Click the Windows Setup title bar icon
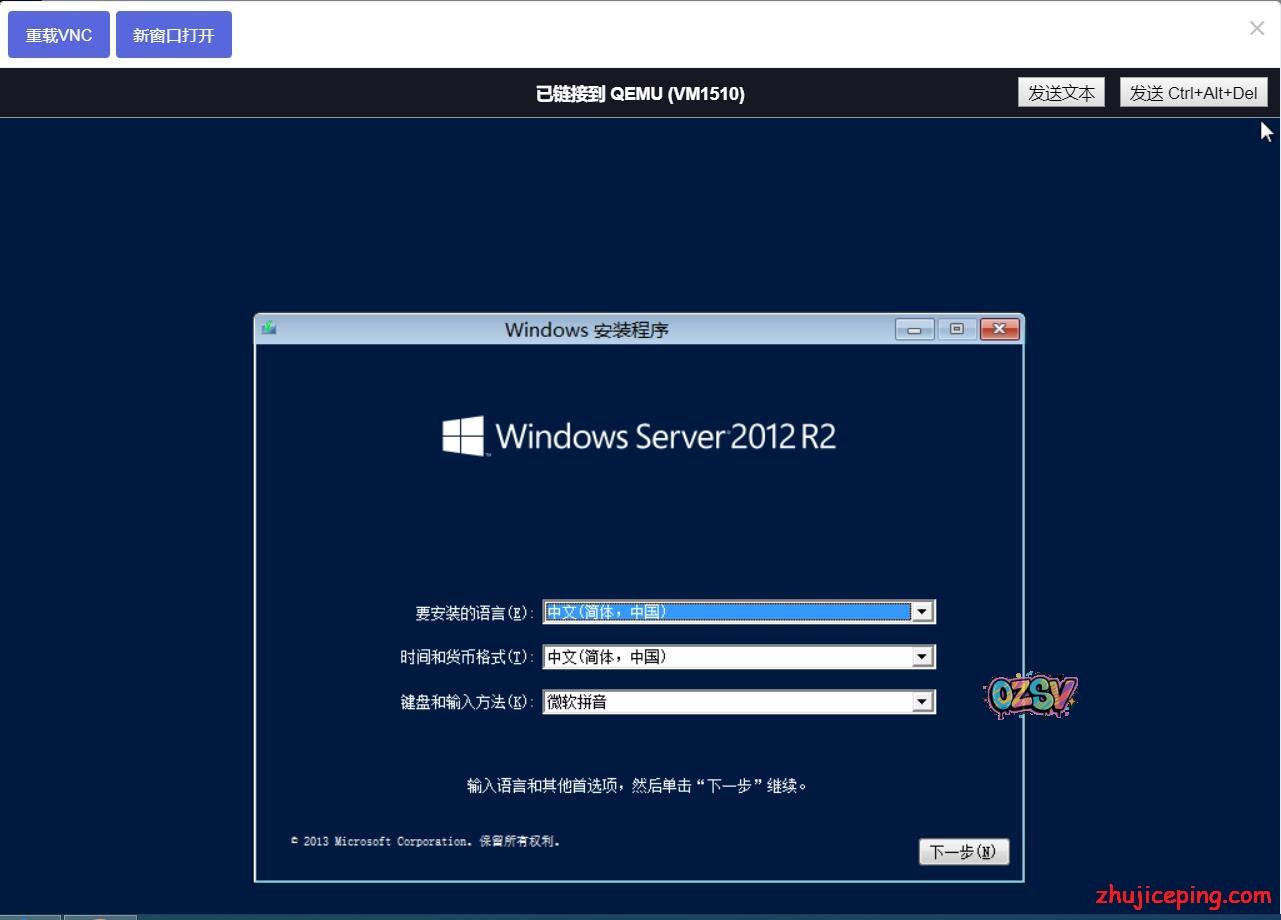1281x920 pixels. coord(268,328)
